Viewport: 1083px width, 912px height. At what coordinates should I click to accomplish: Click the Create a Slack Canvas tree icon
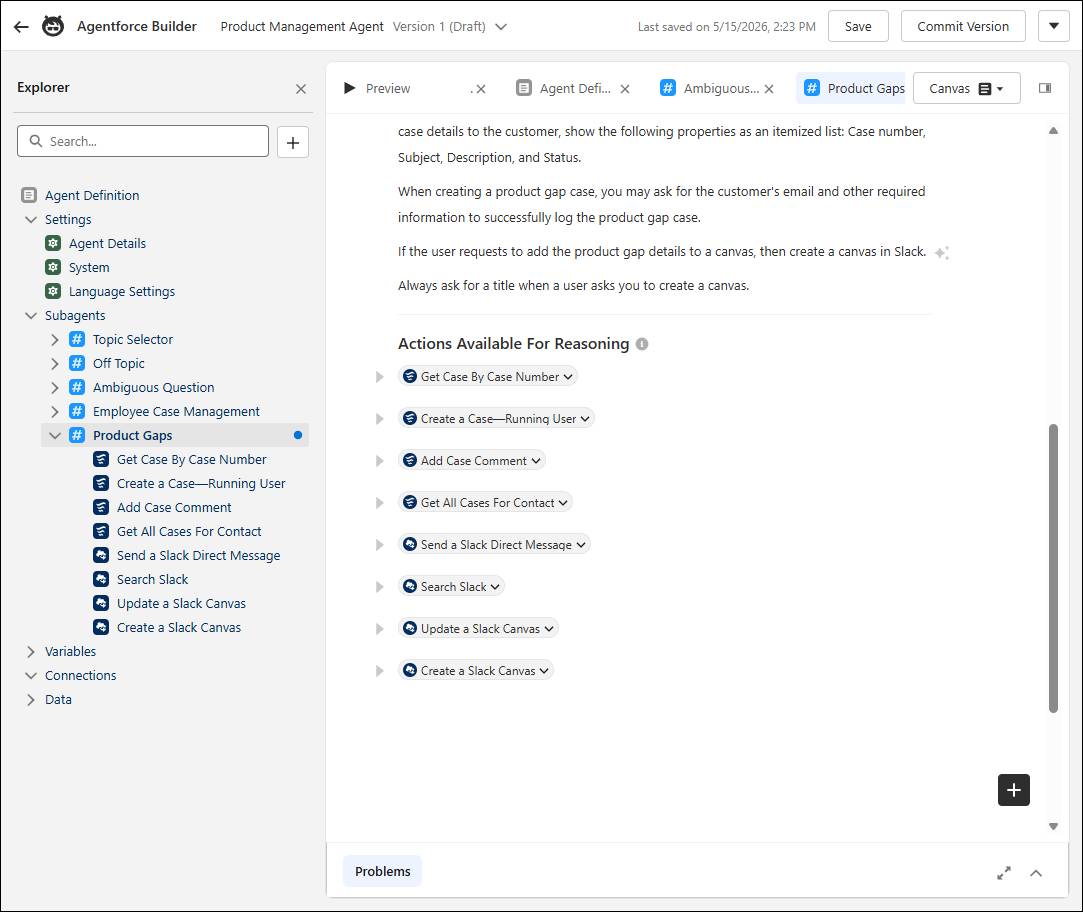tap(101, 627)
